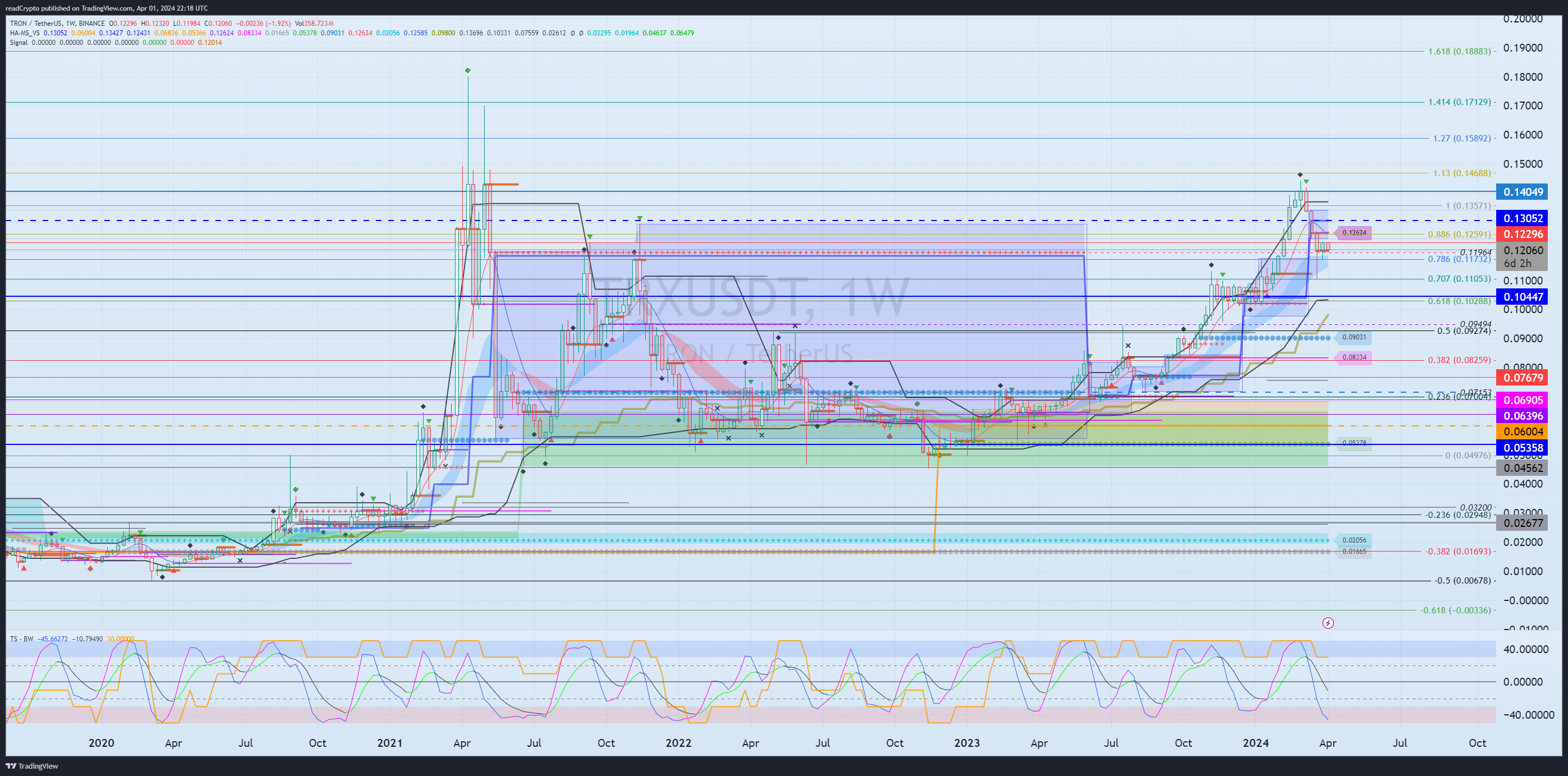Select the 0.06905 magenta price label
The height and width of the screenshot is (776, 1568).
(1523, 400)
